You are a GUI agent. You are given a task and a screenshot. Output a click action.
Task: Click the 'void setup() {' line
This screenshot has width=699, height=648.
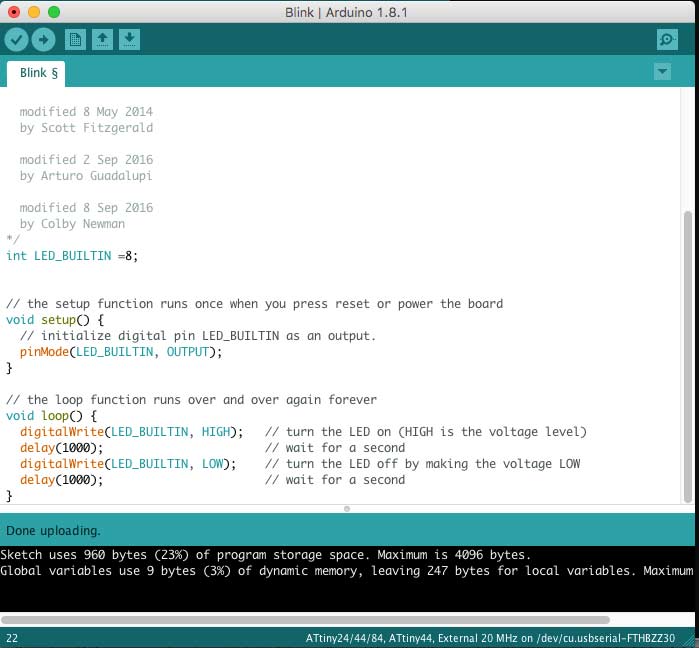pyautogui.click(x=55, y=320)
